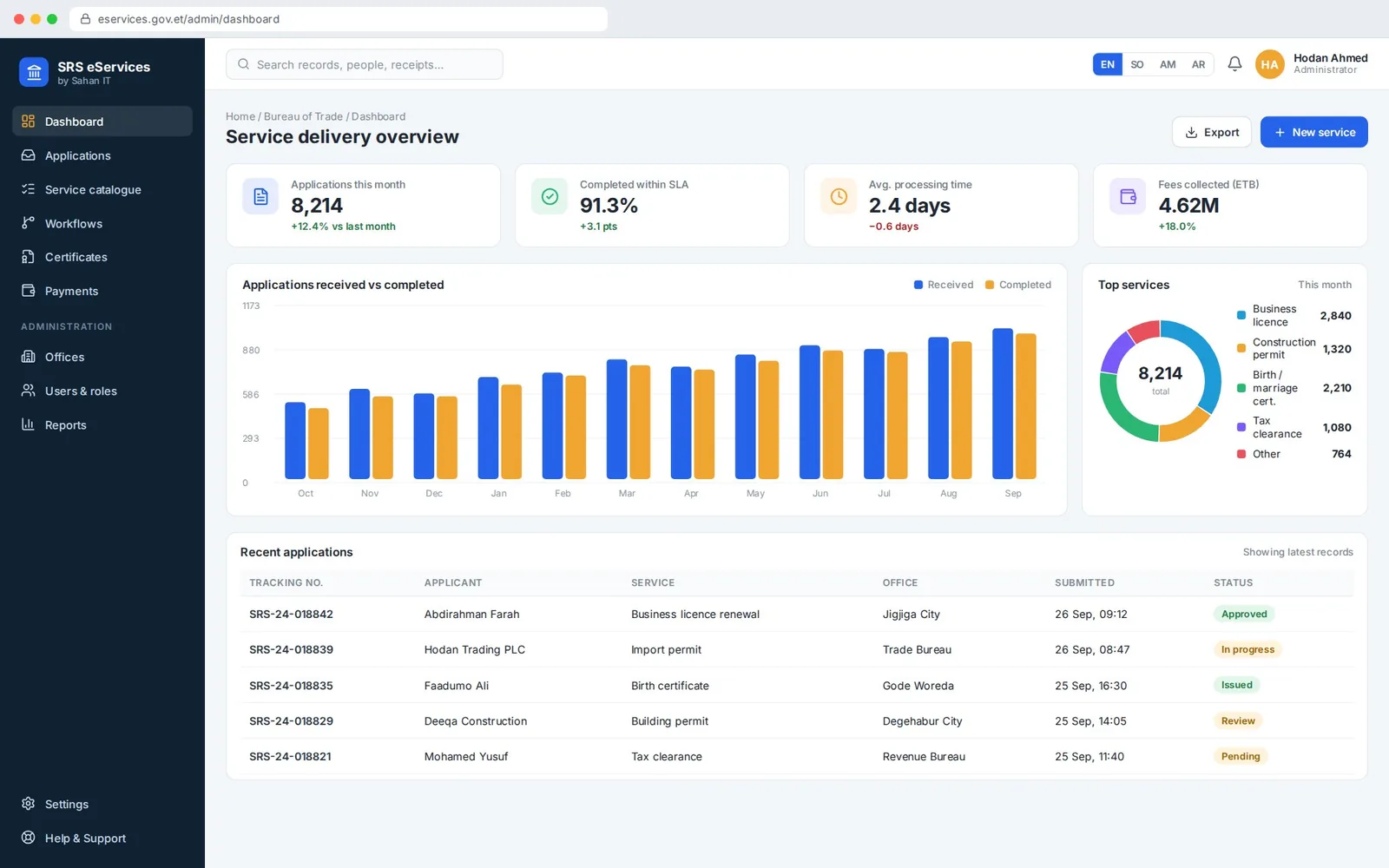Click the Avg. processing time clock icon

839,197
